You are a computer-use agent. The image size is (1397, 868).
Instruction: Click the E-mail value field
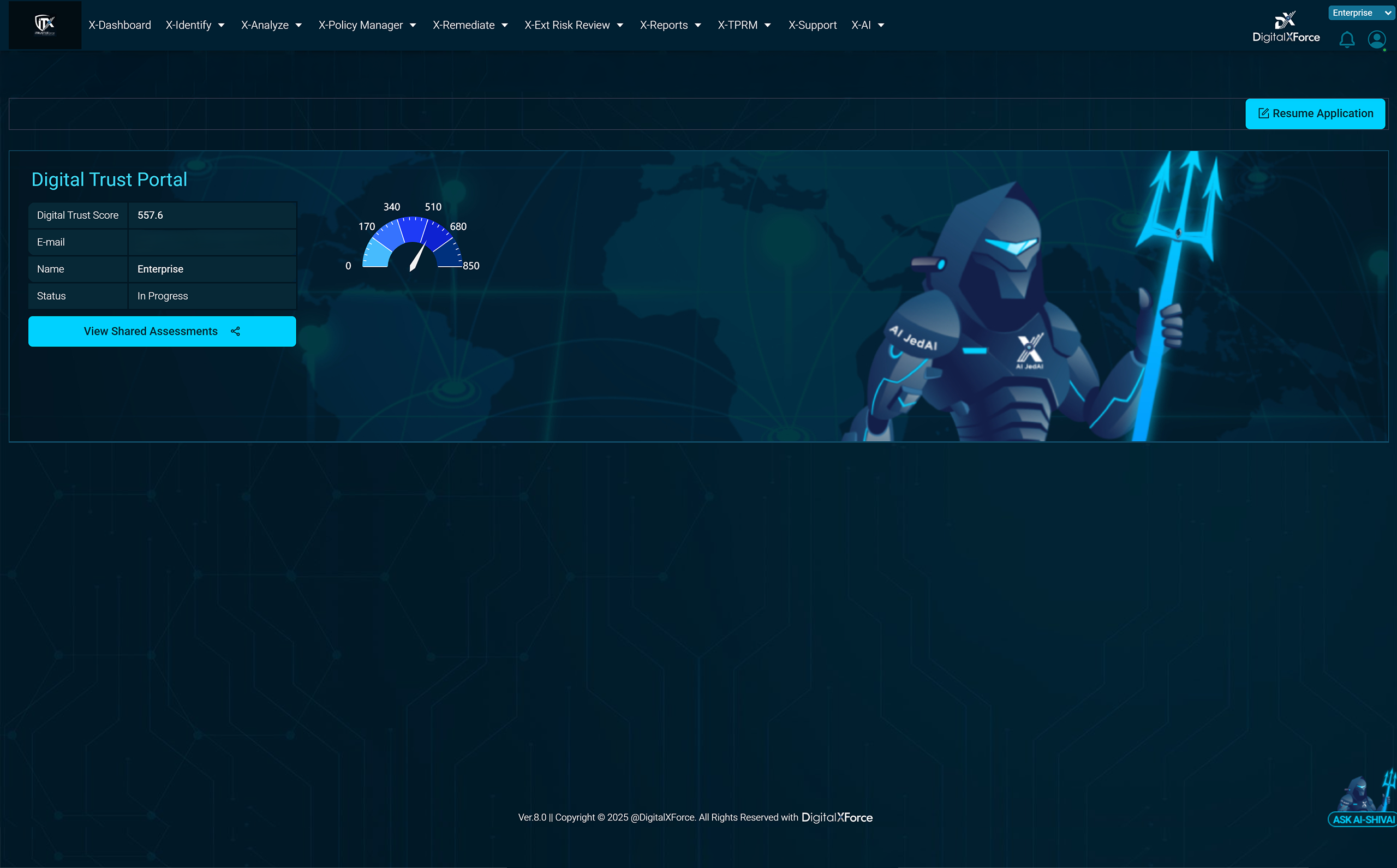tap(212, 242)
